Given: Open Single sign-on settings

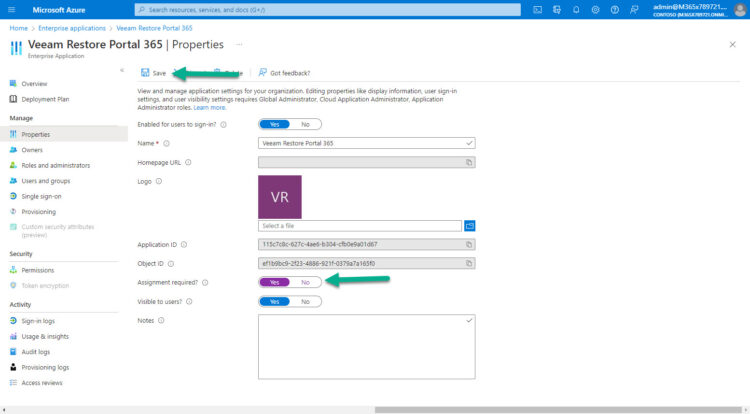Looking at the screenshot, I should tap(41, 196).
